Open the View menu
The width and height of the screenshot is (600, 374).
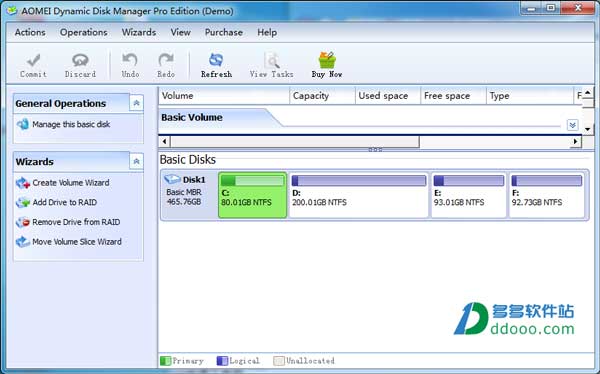[180, 33]
